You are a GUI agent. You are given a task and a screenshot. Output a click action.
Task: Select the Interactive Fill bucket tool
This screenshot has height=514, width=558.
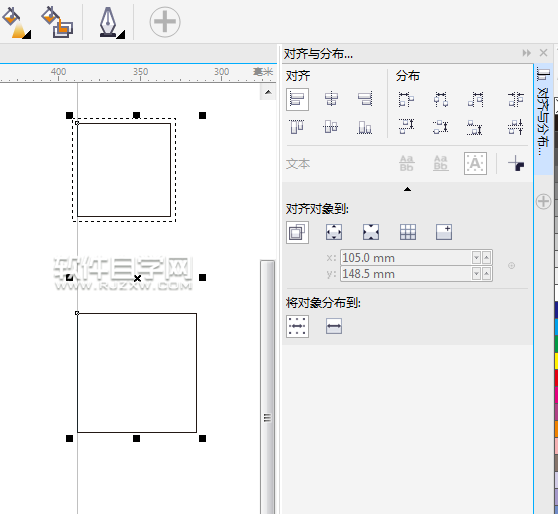tap(17, 23)
